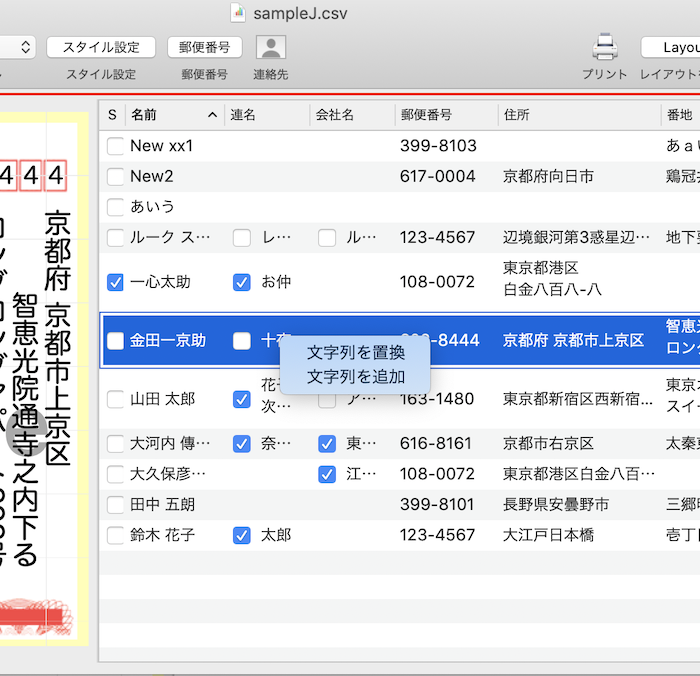Viewport: 700px width, 676px height.
Task: Check the box for New xx1 row
Action: pyautogui.click(x=115, y=146)
